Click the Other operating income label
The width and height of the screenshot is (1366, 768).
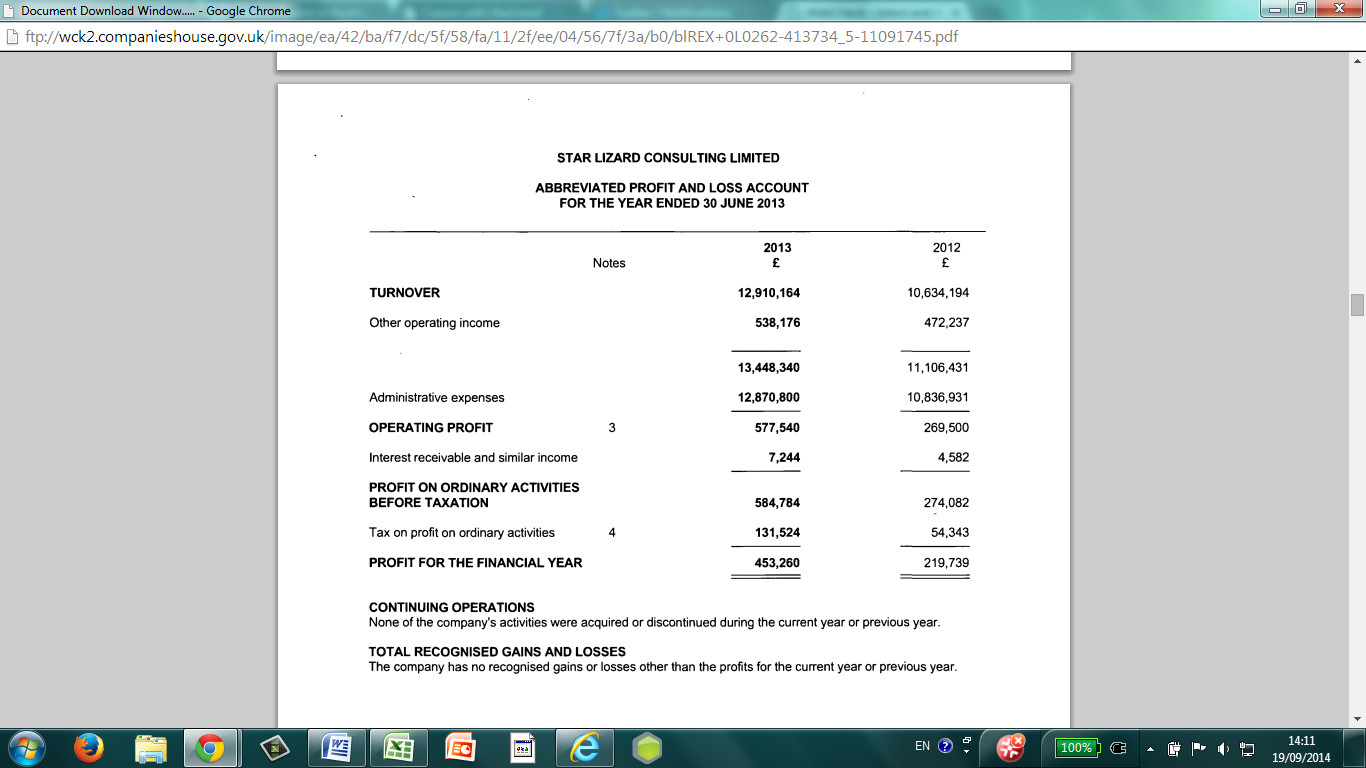[x=434, y=323]
